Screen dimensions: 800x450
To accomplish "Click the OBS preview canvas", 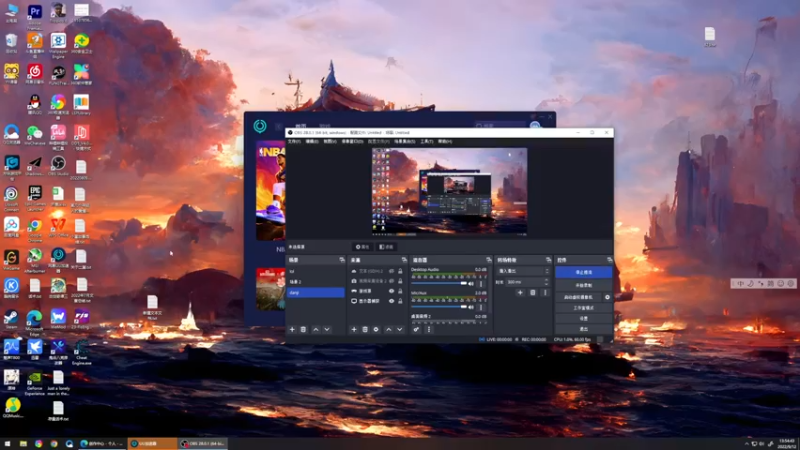I will [x=449, y=192].
